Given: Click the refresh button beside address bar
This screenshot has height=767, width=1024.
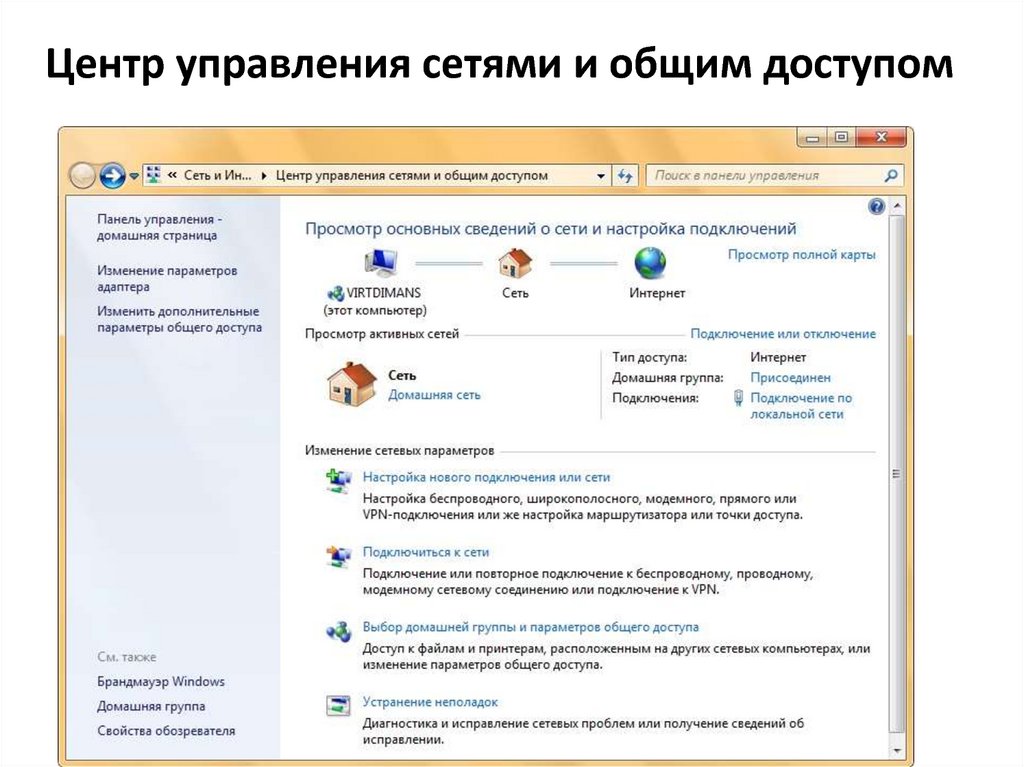Looking at the screenshot, I should [x=626, y=176].
